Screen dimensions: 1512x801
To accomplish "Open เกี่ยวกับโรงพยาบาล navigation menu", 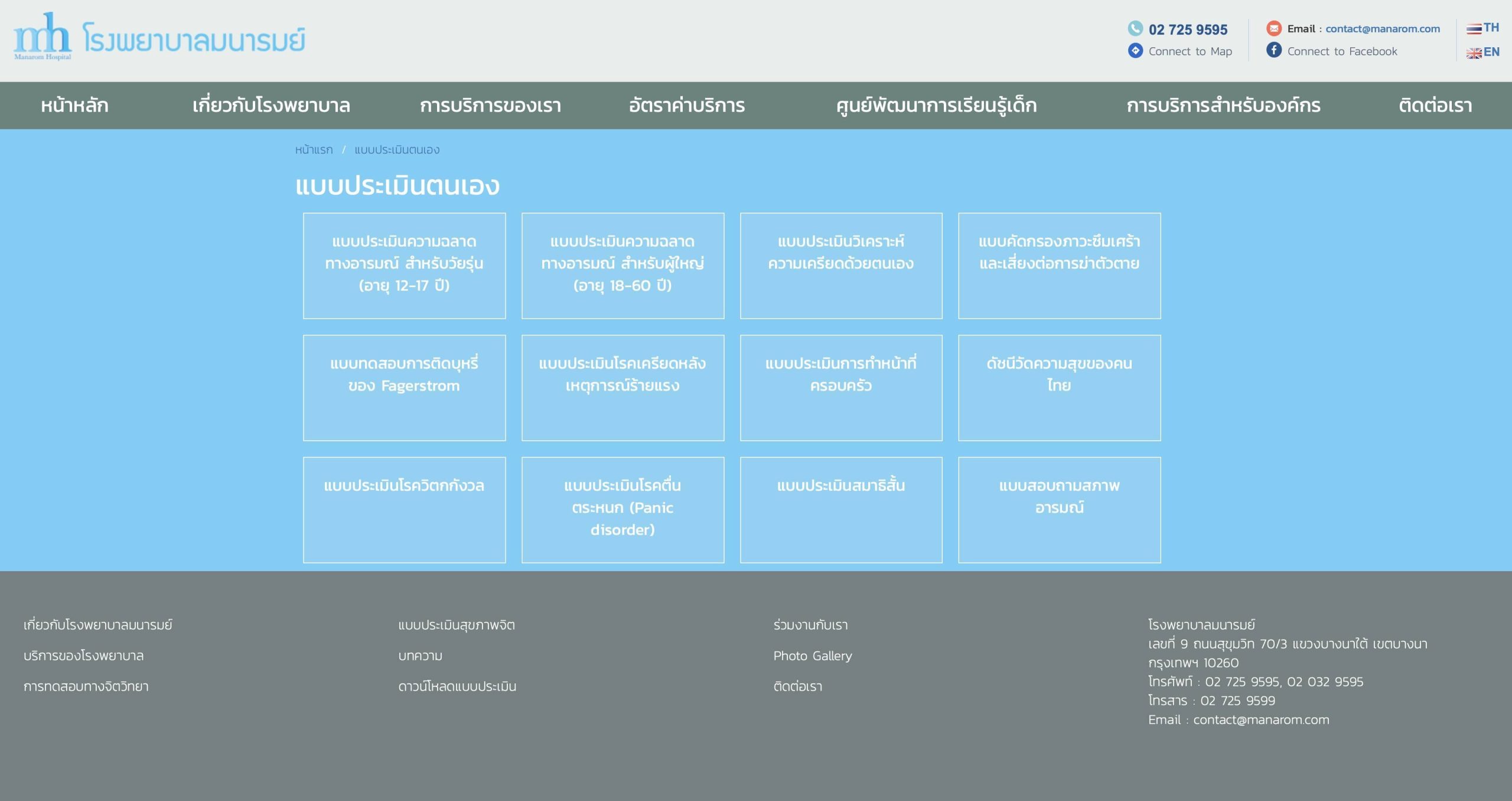I will [x=271, y=106].
